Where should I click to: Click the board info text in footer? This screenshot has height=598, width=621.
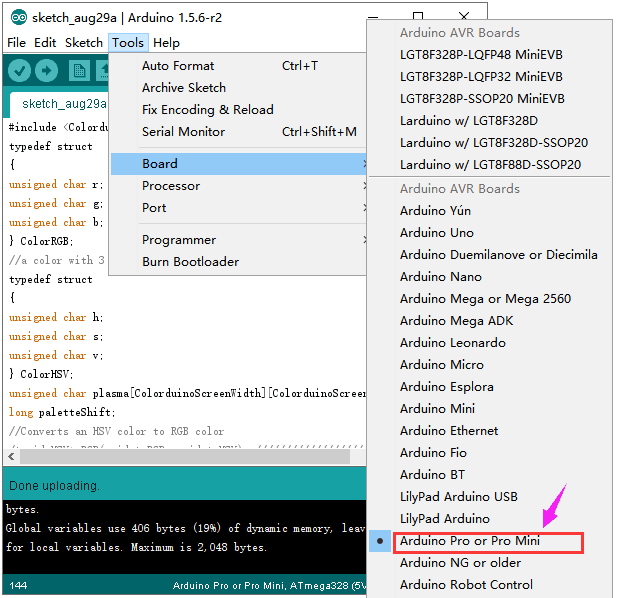pyautogui.click(x=269, y=585)
